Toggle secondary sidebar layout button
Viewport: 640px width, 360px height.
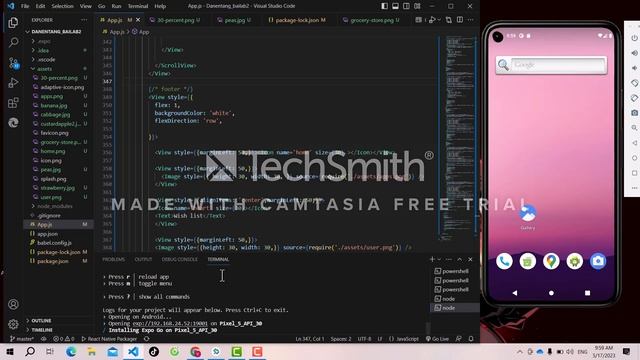407,6
